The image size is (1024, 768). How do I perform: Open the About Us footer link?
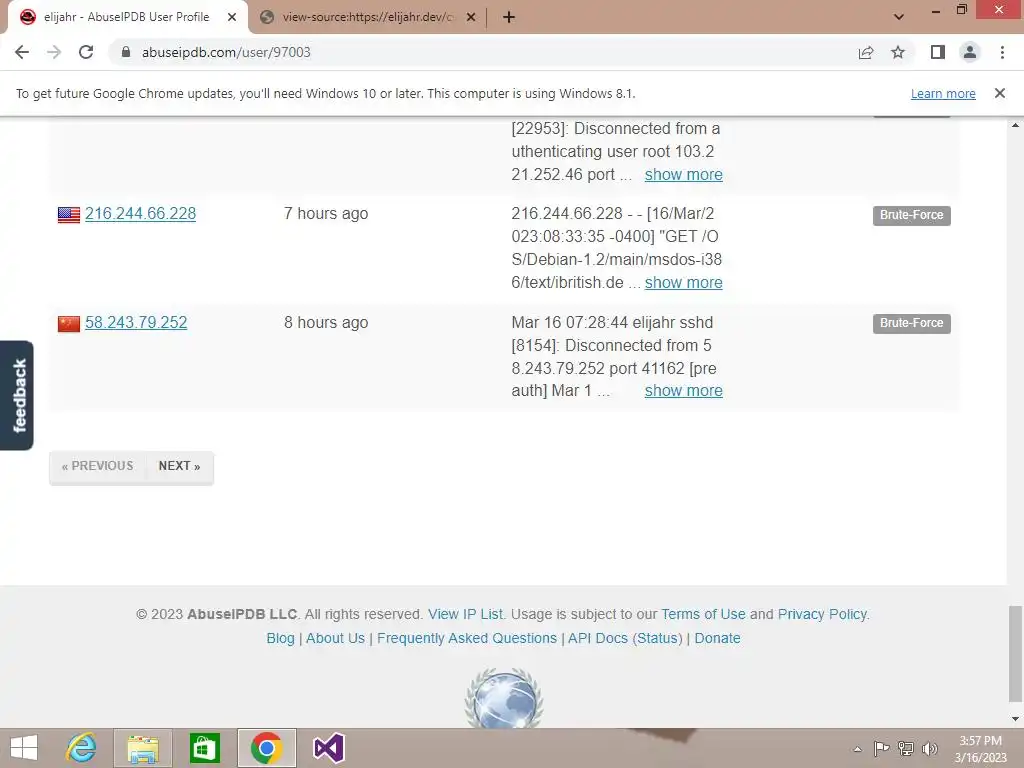(x=335, y=639)
